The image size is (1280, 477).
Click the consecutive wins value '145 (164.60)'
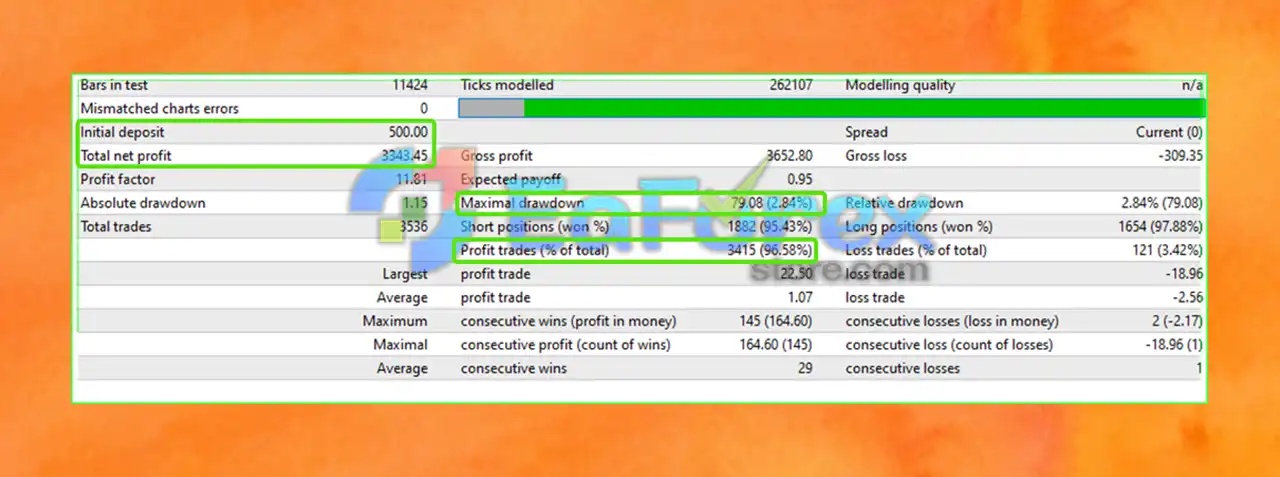tap(774, 321)
